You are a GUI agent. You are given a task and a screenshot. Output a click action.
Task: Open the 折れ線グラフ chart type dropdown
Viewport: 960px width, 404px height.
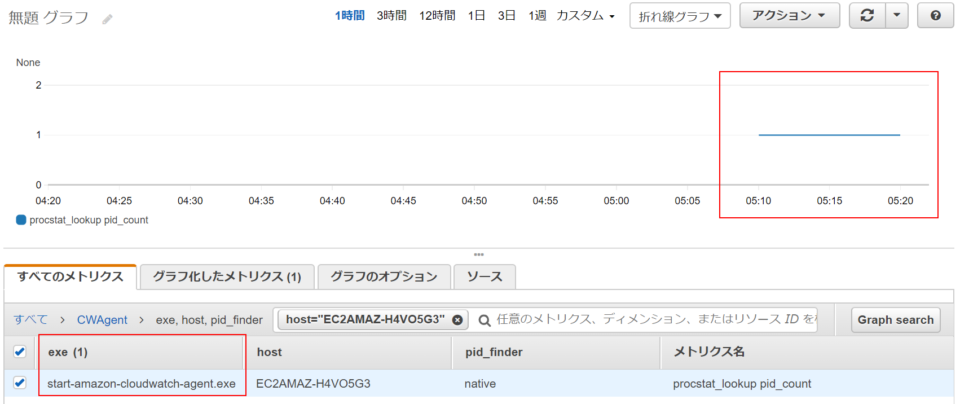pos(680,17)
